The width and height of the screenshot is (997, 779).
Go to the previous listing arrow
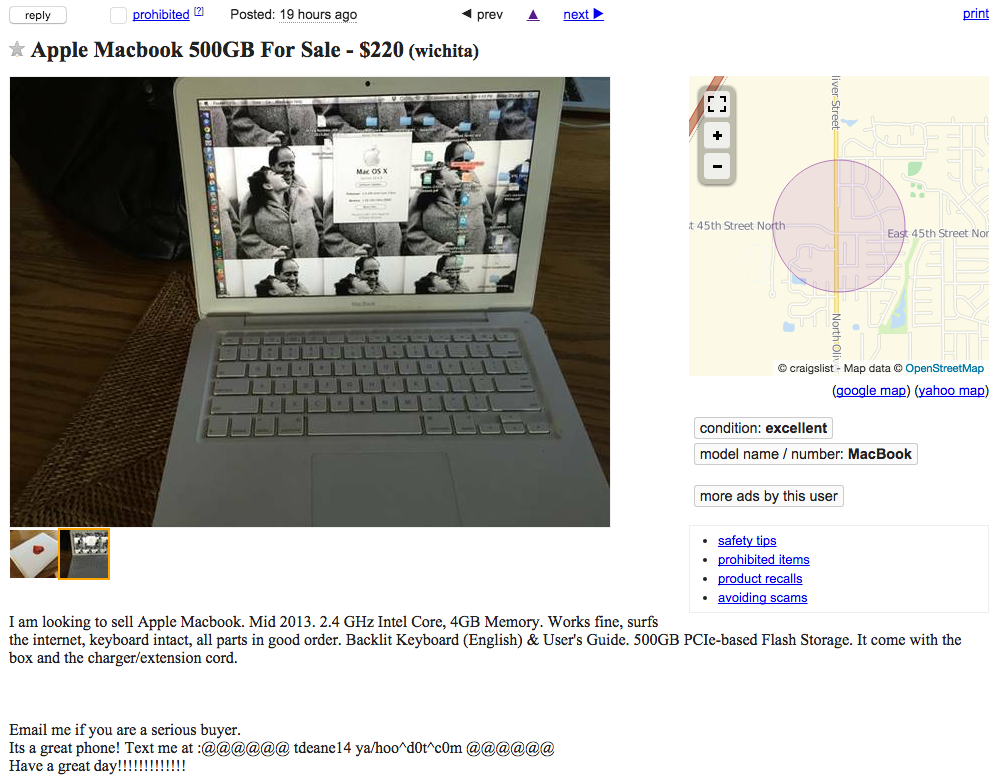(482, 15)
